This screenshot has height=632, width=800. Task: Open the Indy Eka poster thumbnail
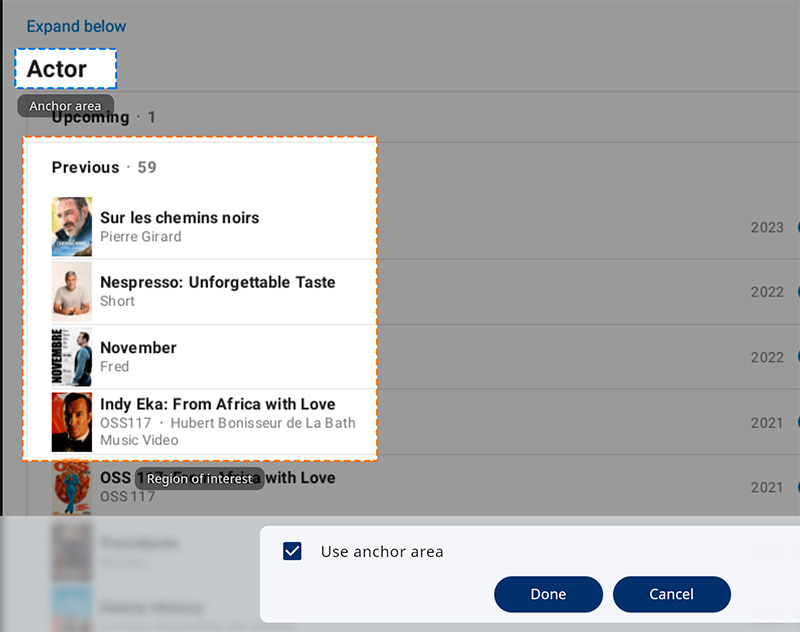(x=72, y=422)
